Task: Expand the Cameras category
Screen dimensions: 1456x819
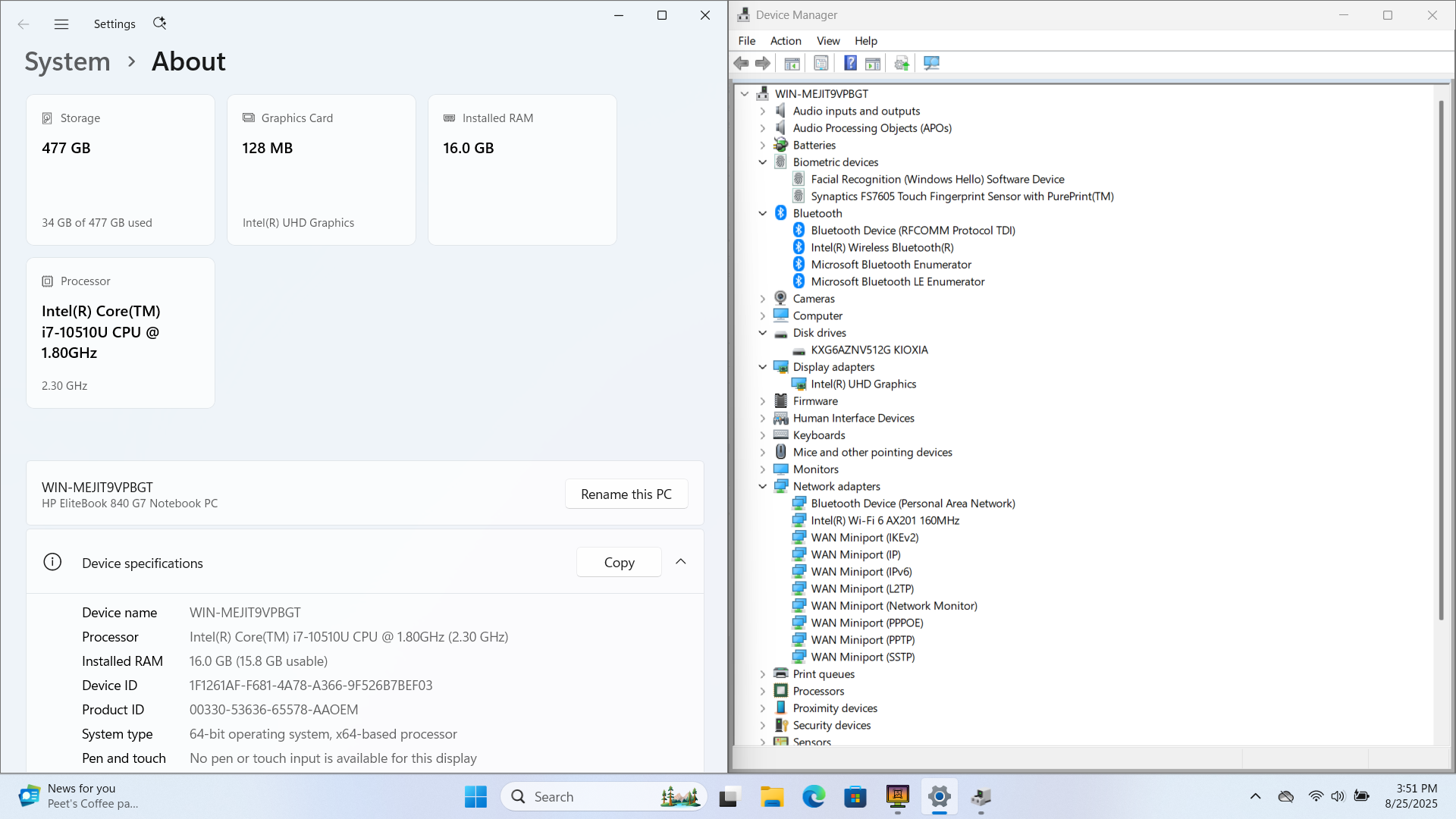Action: click(x=763, y=299)
